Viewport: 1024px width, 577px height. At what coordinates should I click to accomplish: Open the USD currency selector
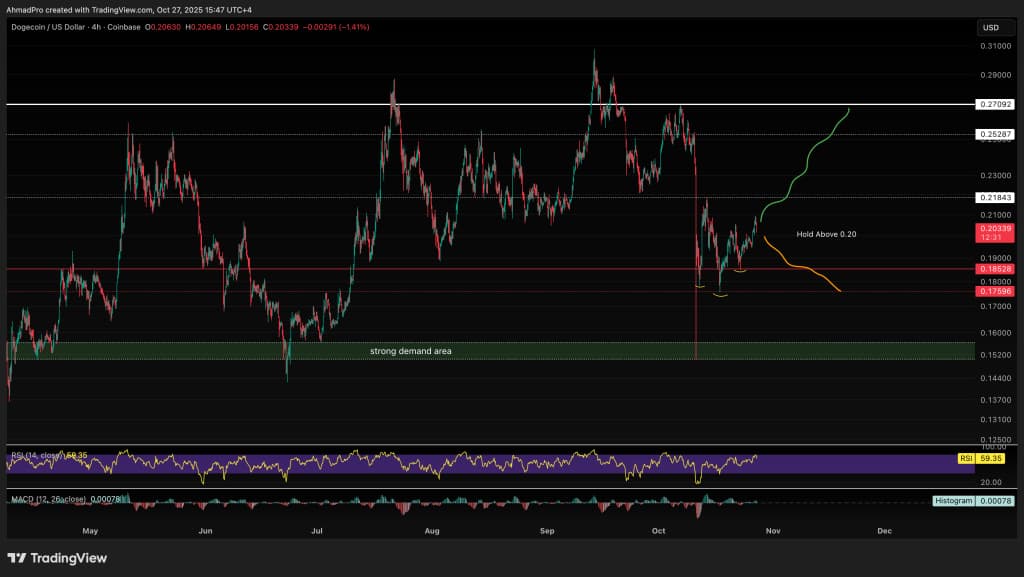991,27
